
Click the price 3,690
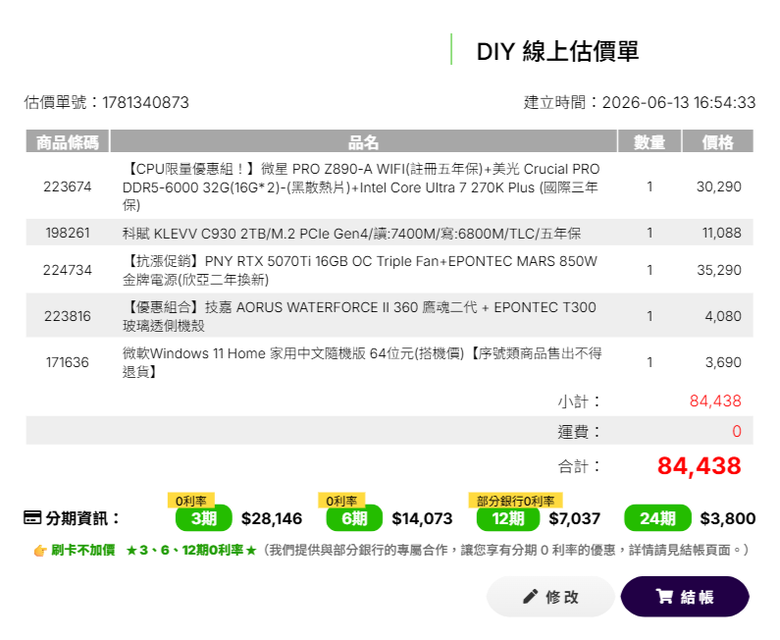pyautogui.click(x=723, y=362)
